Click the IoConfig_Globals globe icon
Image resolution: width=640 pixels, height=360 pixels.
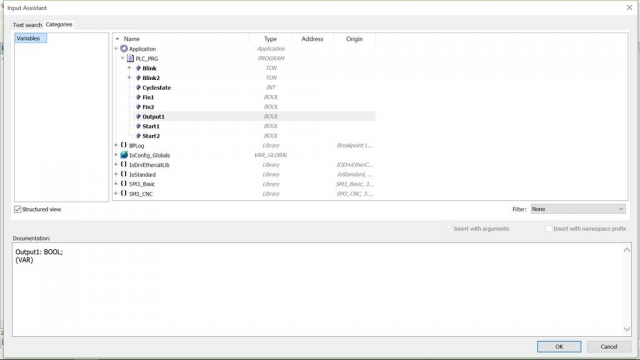[x=124, y=155]
